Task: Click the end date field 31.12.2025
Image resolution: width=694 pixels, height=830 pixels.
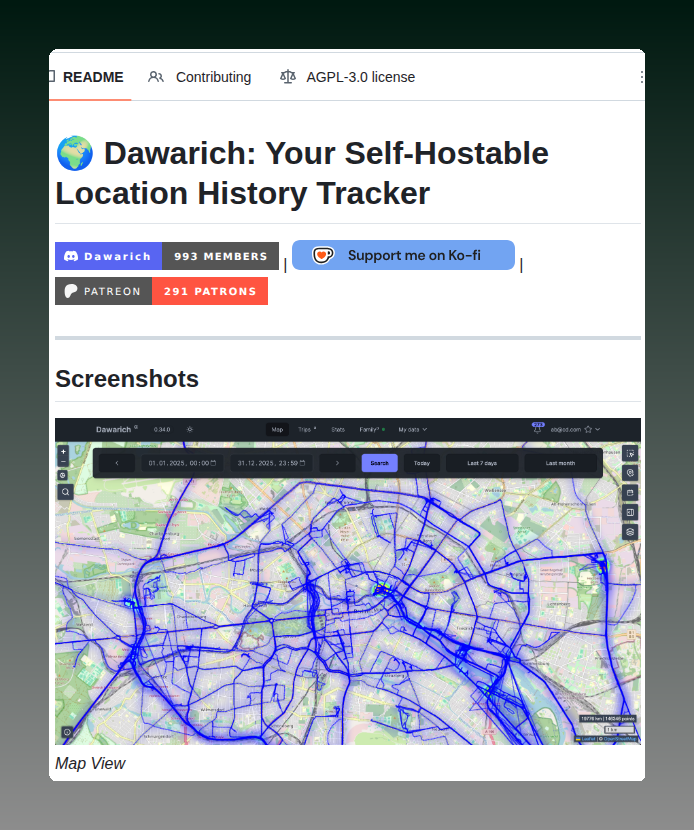Action: [271, 463]
